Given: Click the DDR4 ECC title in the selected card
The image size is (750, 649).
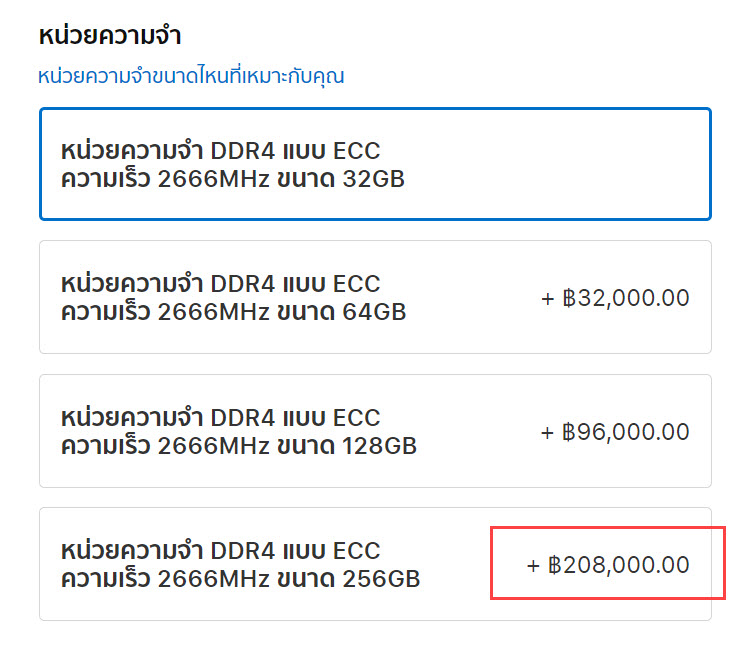Looking at the screenshot, I should [x=220, y=150].
